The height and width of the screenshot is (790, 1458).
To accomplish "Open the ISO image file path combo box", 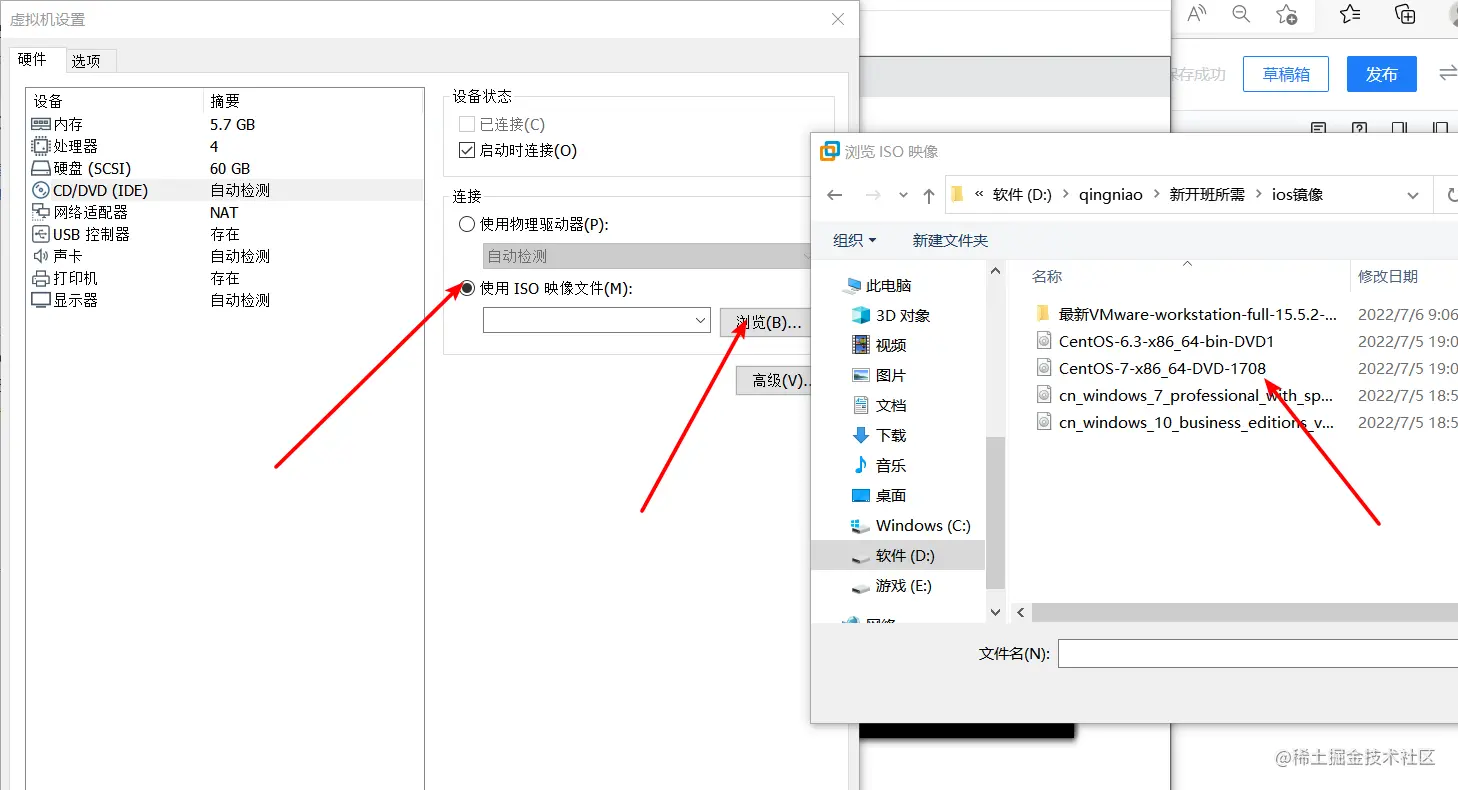I will (597, 320).
